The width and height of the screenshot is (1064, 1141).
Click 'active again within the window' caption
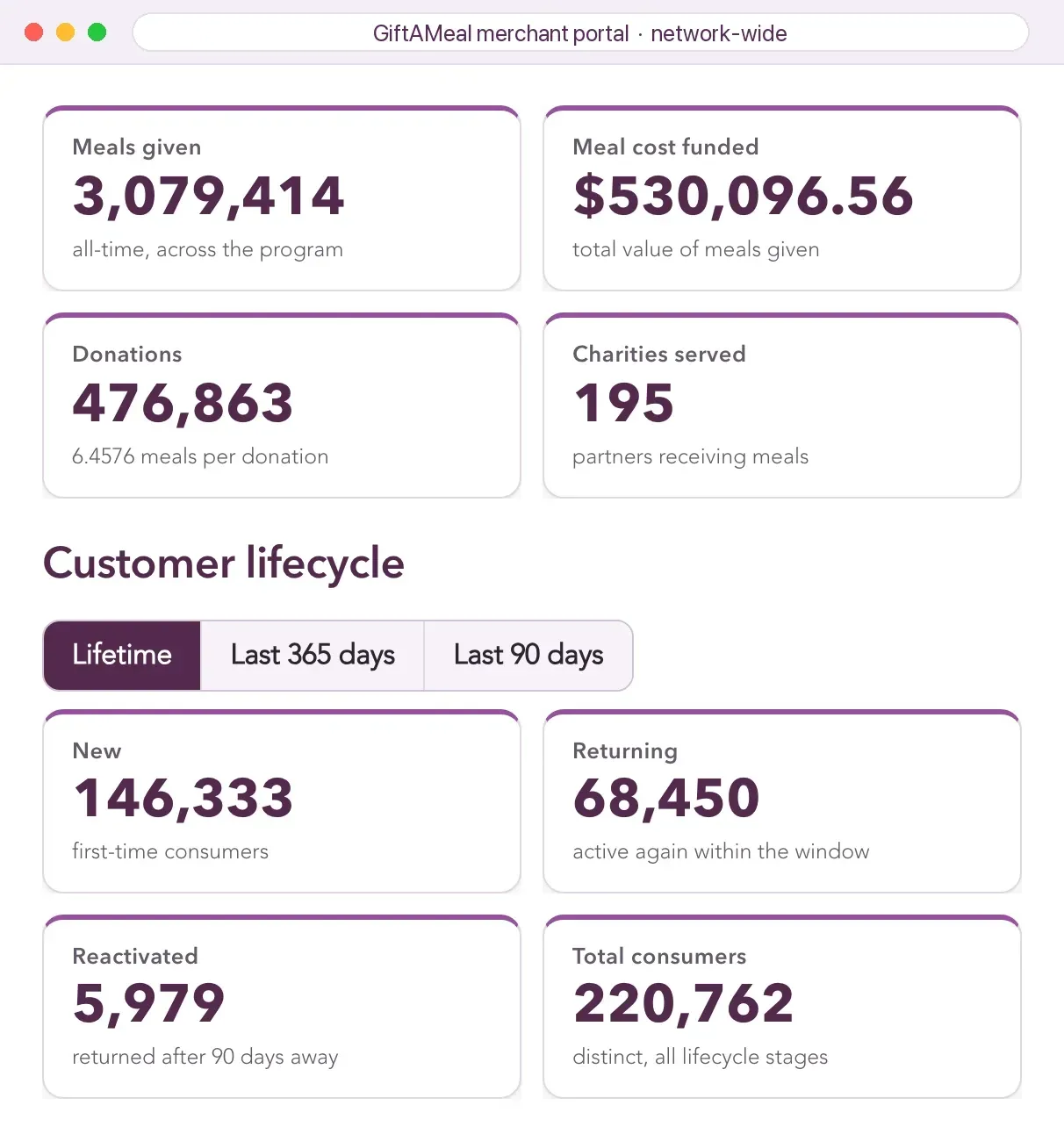tap(721, 852)
